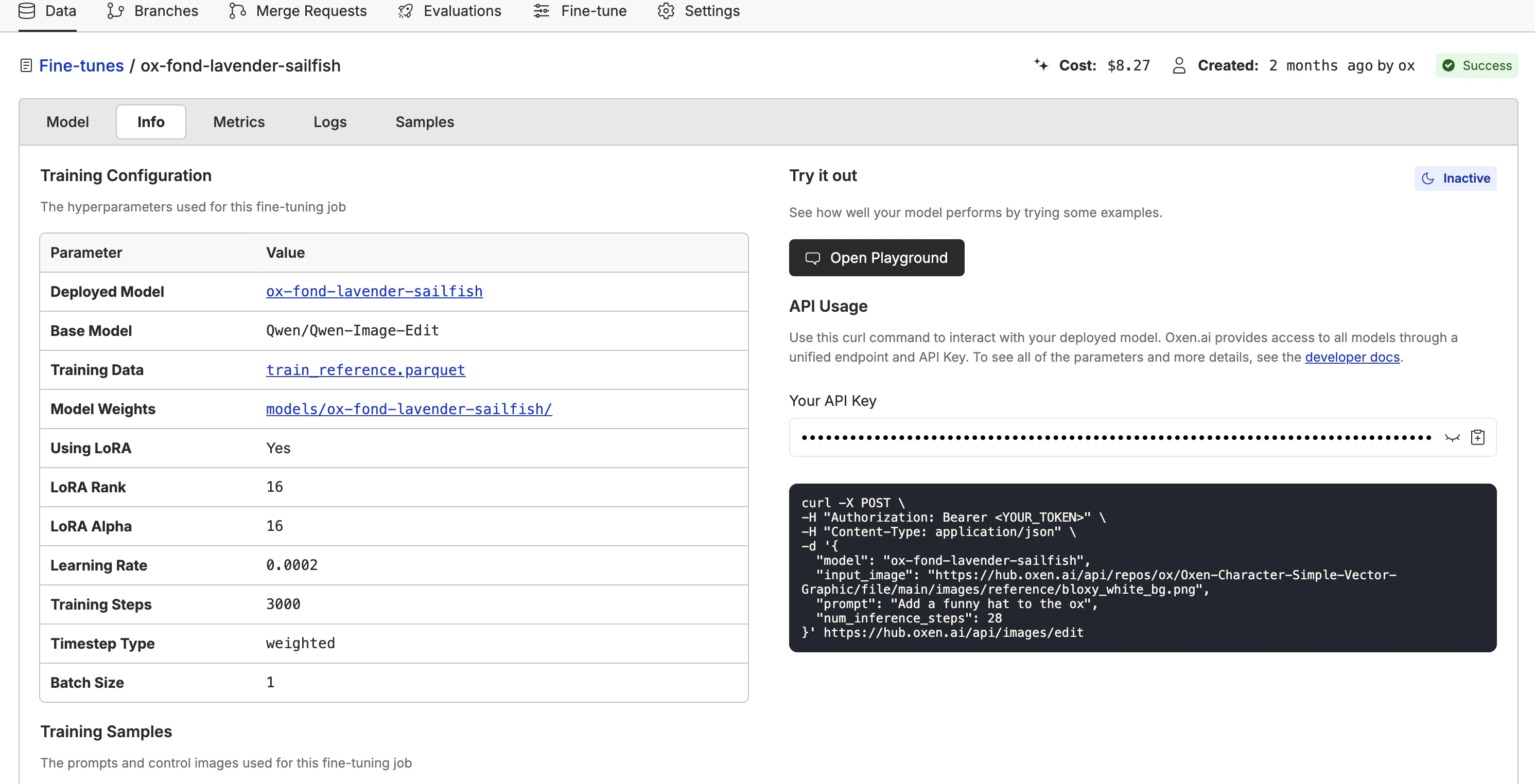Switch to the Model tab
This screenshot has height=784, width=1535.
[x=67, y=122]
